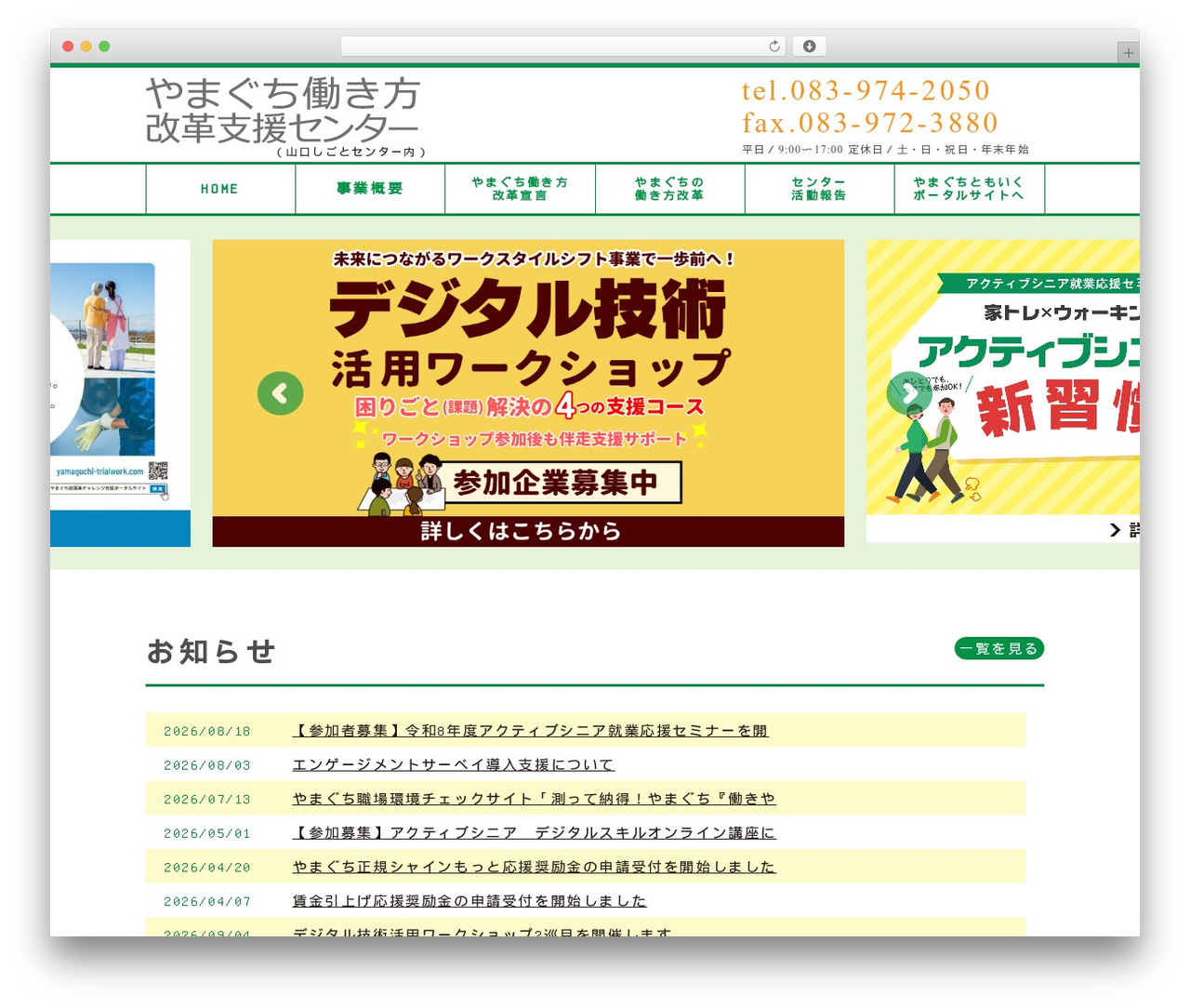
Task: Click the お知らせ section heading
Action: pyautogui.click(x=211, y=651)
